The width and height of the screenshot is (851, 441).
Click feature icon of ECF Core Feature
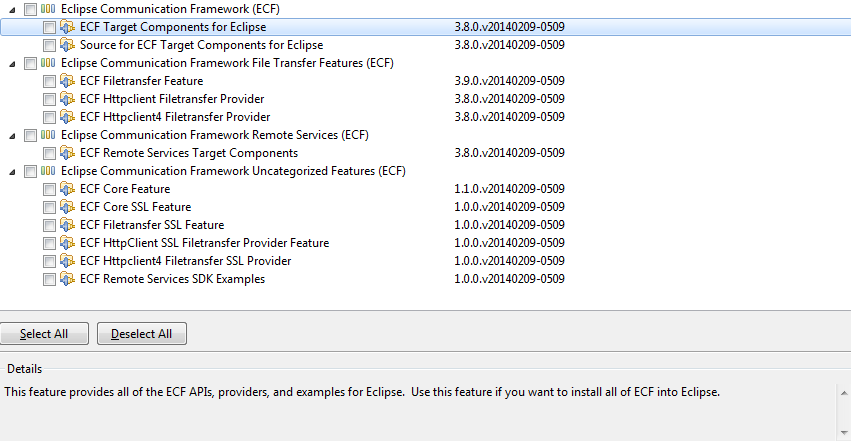67,189
